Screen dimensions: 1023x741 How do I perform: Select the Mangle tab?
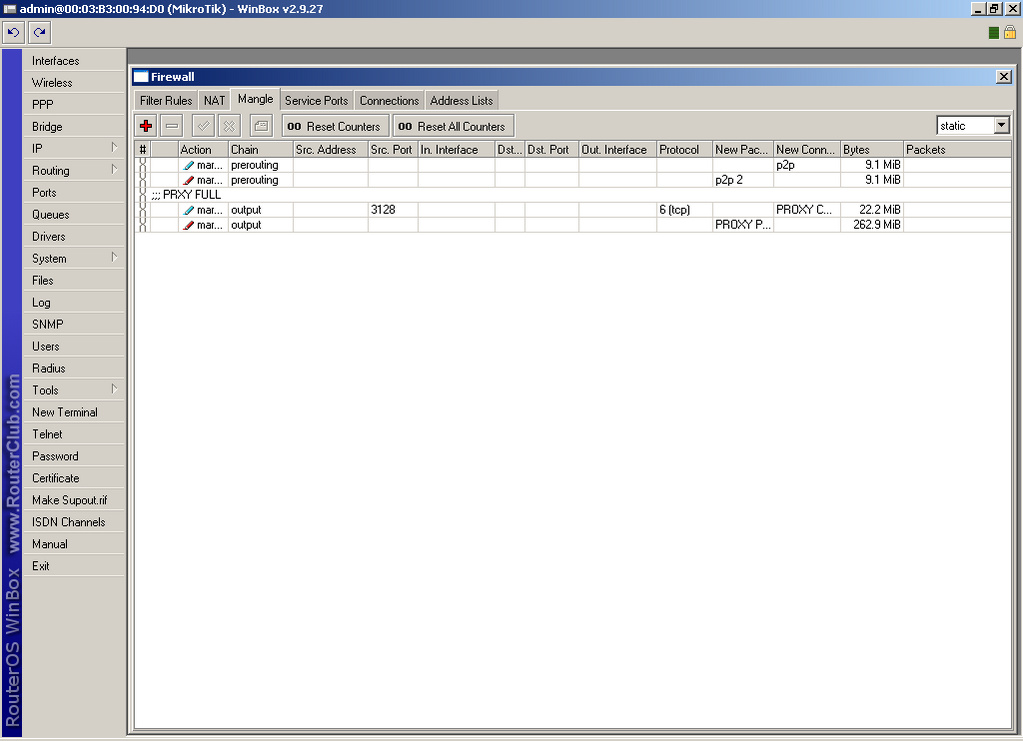255,99
